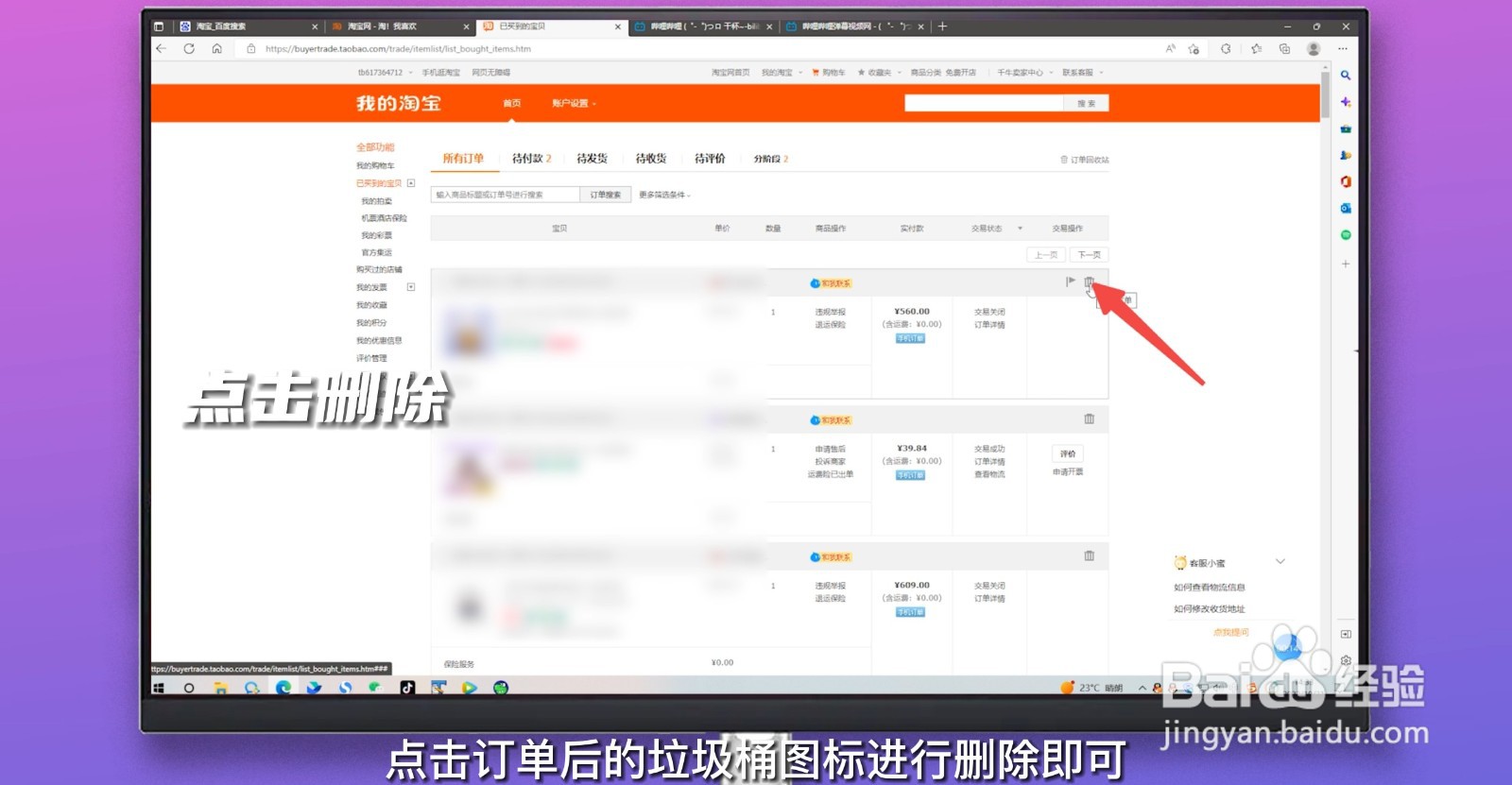Add the page to favorites with the star icon
Image resolution: width=1512 pixels, height=785 pixels.
[1194, 48]
